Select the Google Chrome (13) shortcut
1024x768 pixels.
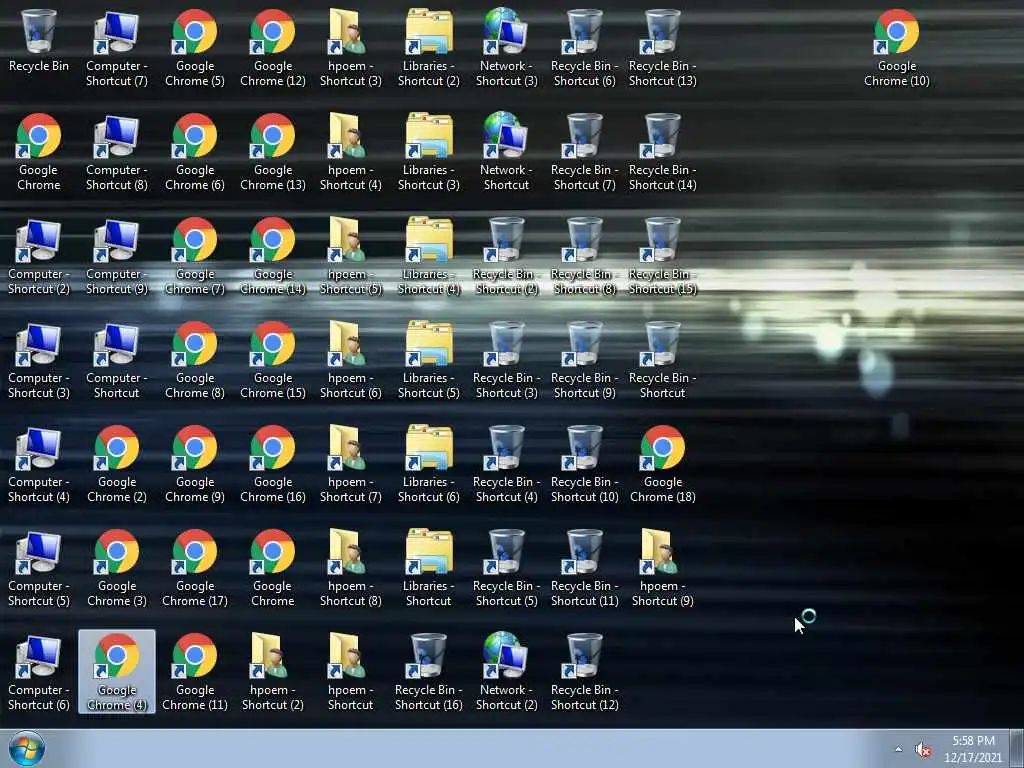pos(272,152)
